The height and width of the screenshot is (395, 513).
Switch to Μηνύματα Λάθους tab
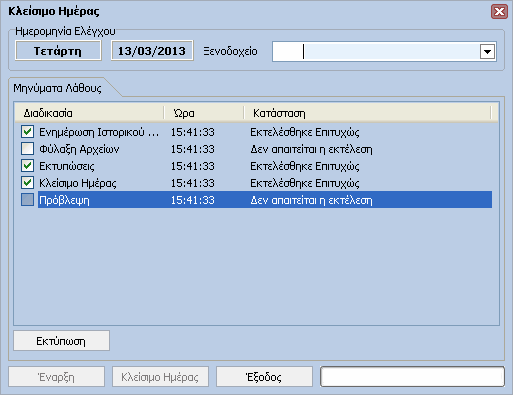(57, 88)
